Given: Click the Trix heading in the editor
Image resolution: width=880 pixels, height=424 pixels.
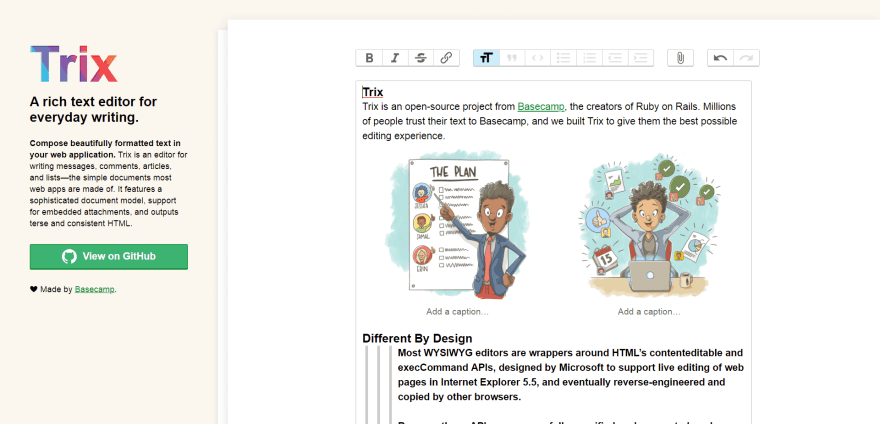Looking at the screenshot, I should point(373,92).
